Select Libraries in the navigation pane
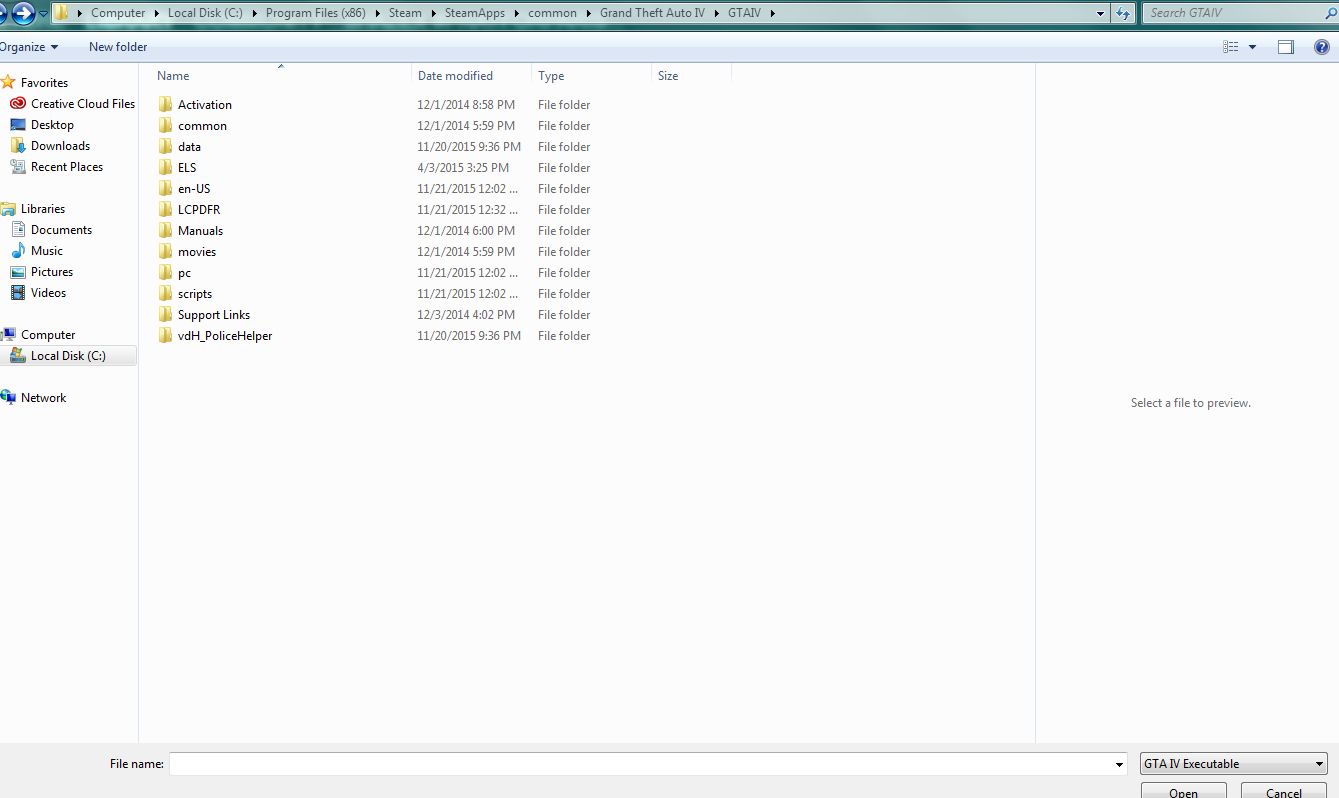The height and width of the screenshot is (798, 1339). (43, 209)
